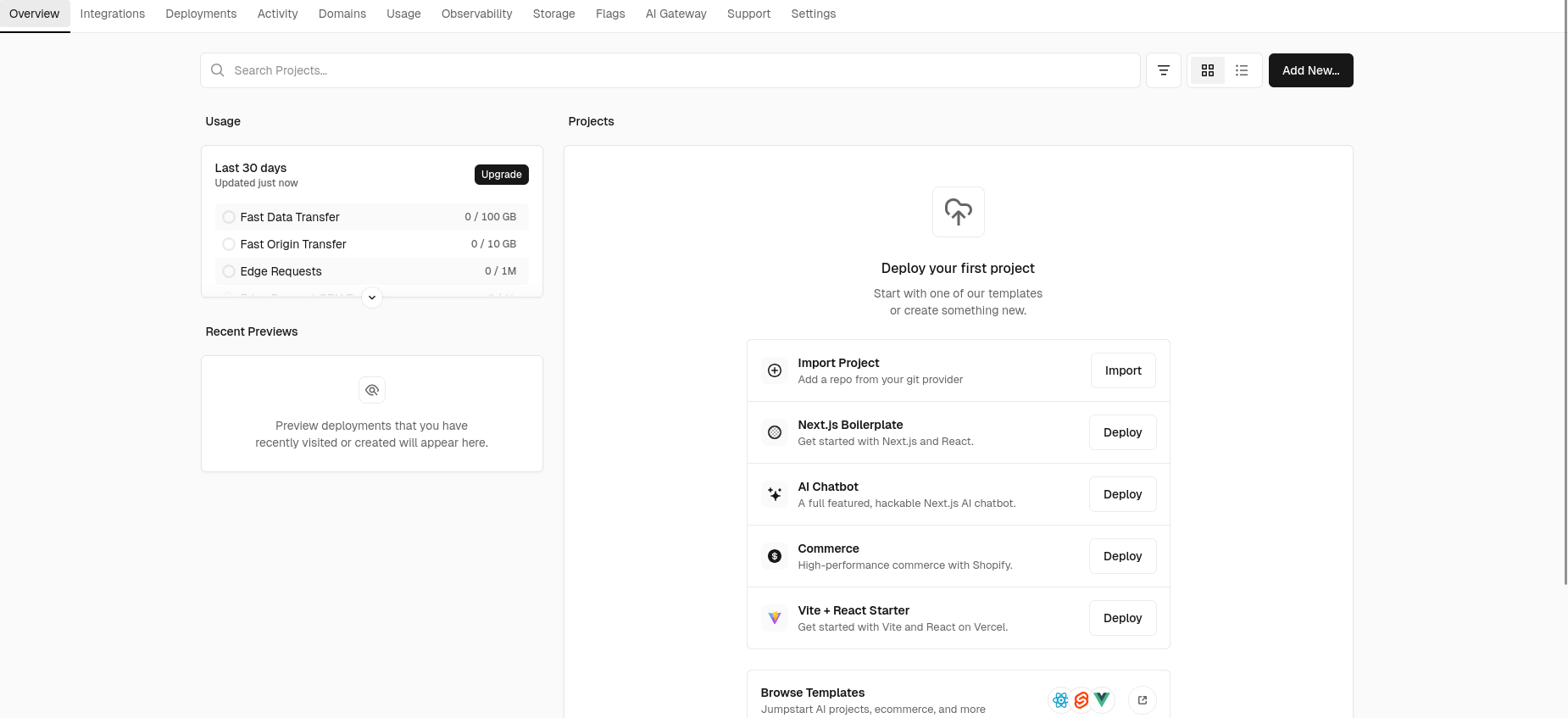Switch to list view
This screenshot has height=718, width=1568.
(1242, 70)
